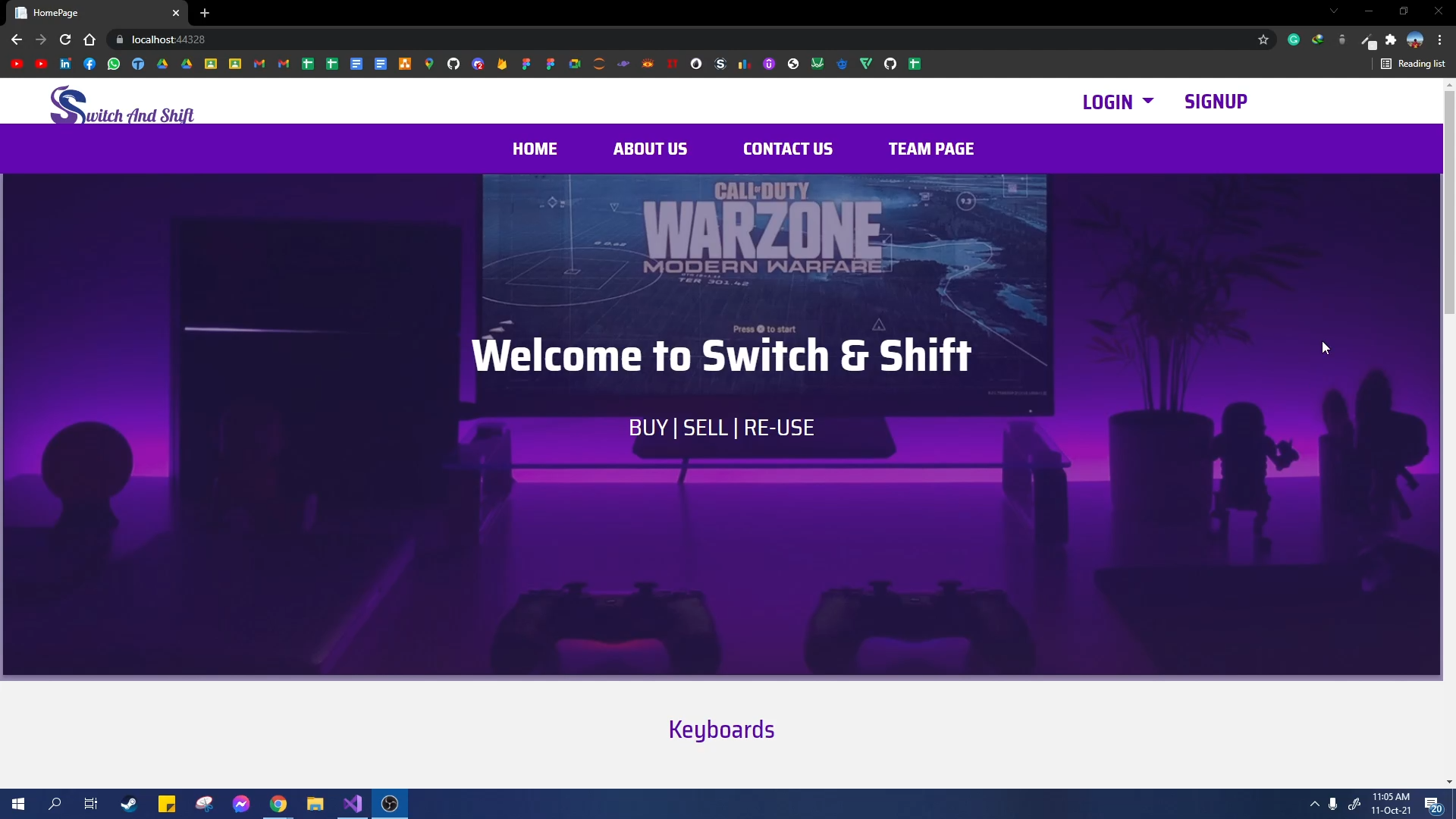The height and width of the screenshot is (819, 1456).
Task: Open the Reading list panel
Action: tap(1413, 64)
